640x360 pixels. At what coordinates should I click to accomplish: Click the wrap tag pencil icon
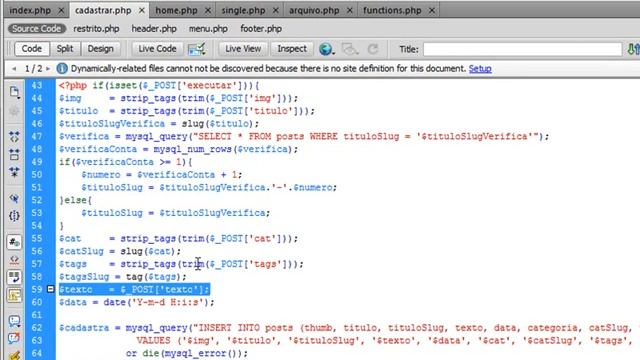(x=14, y=355)
